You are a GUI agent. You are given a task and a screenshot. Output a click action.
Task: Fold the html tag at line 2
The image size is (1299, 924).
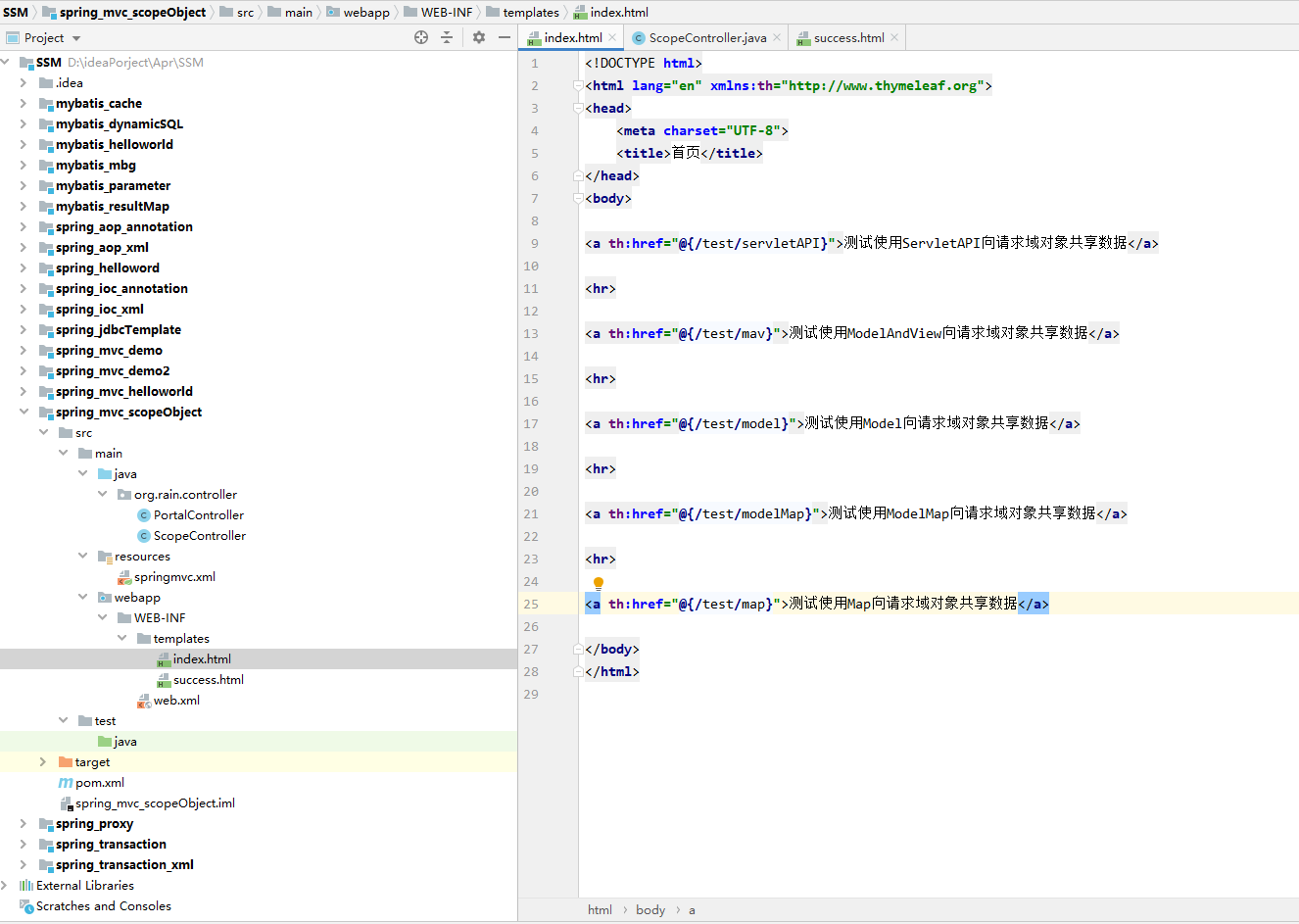(578, 86)
